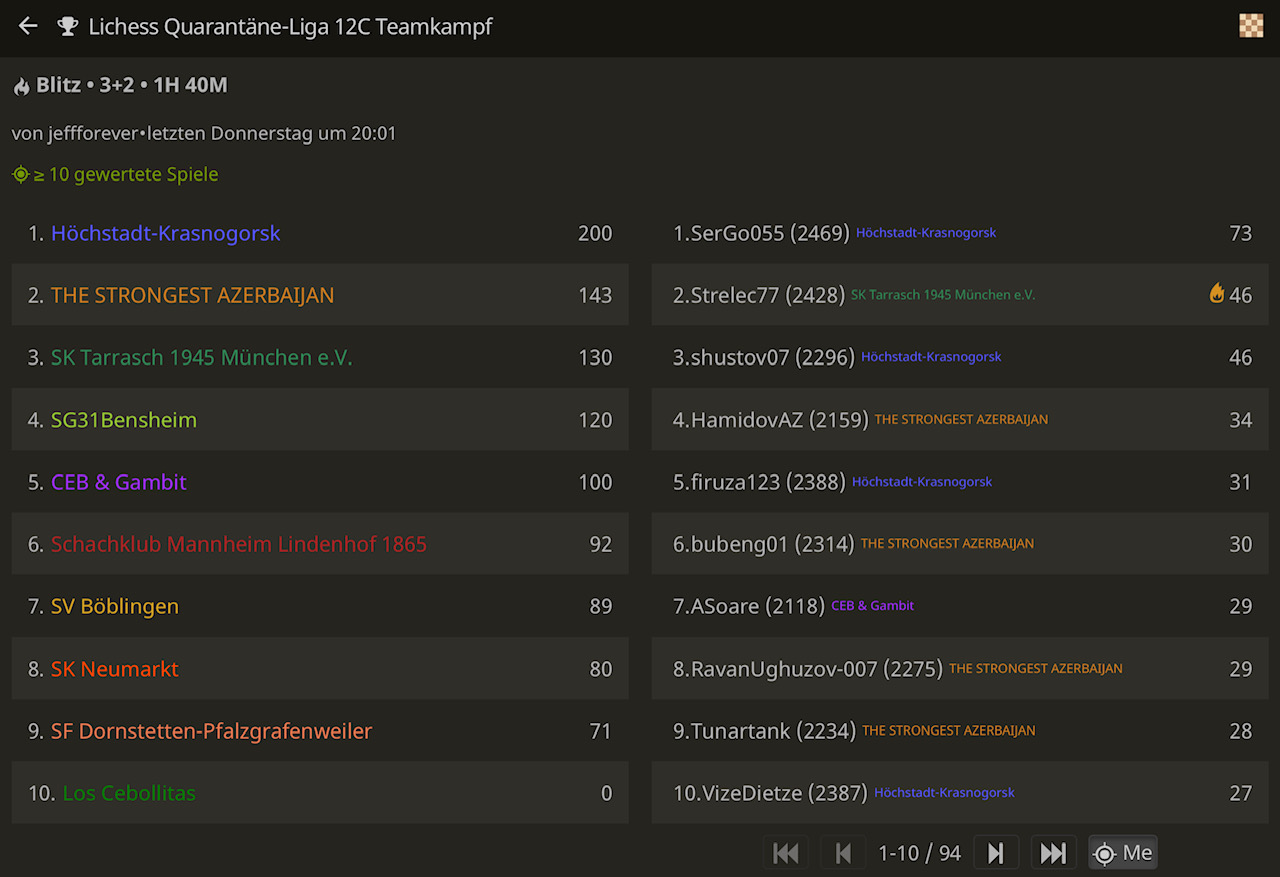Click THE STRONGEST AZERBAIJAN tag beside Tunartank

coord(949,731)
